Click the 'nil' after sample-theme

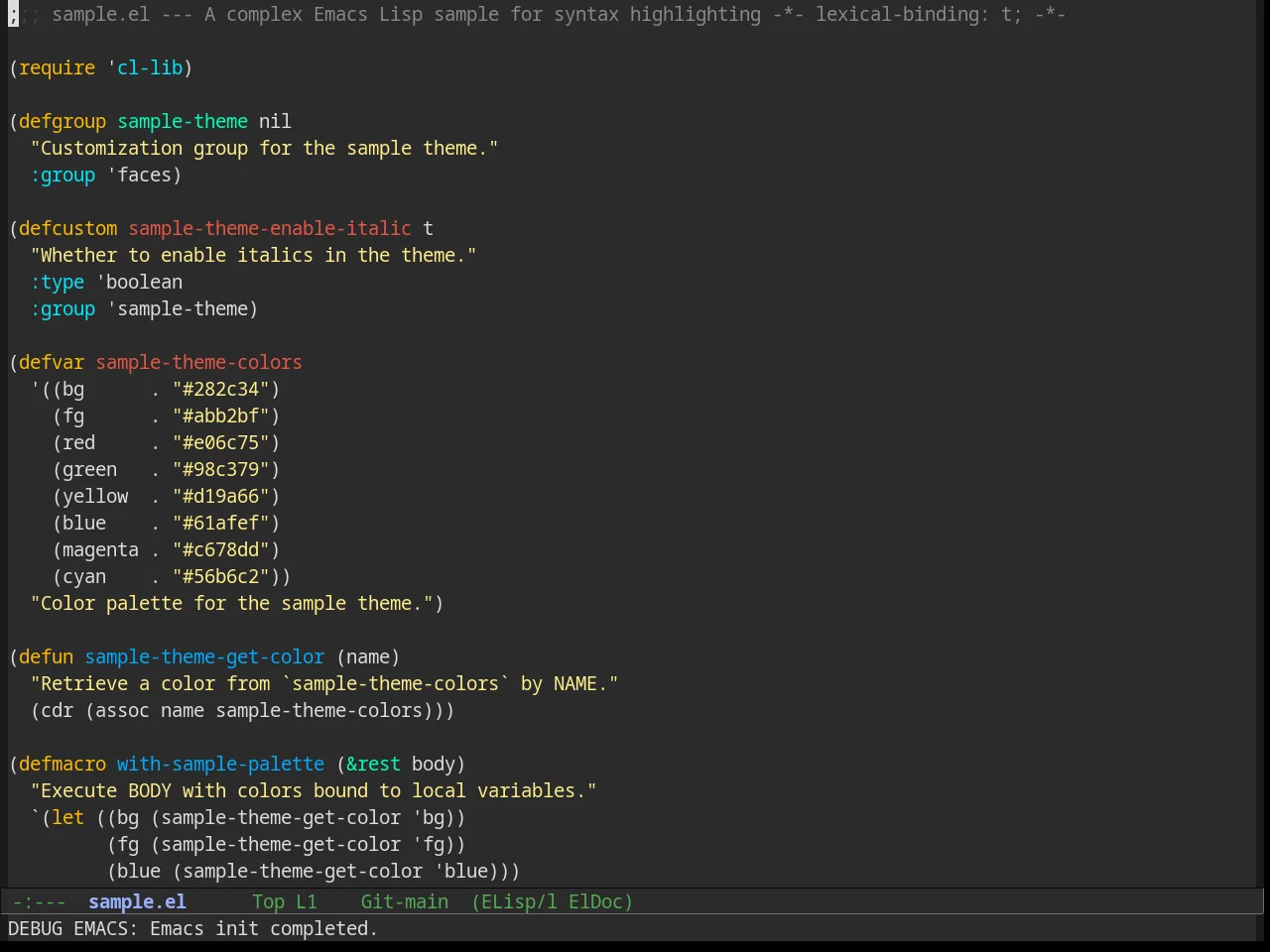[x=275, y=121]
